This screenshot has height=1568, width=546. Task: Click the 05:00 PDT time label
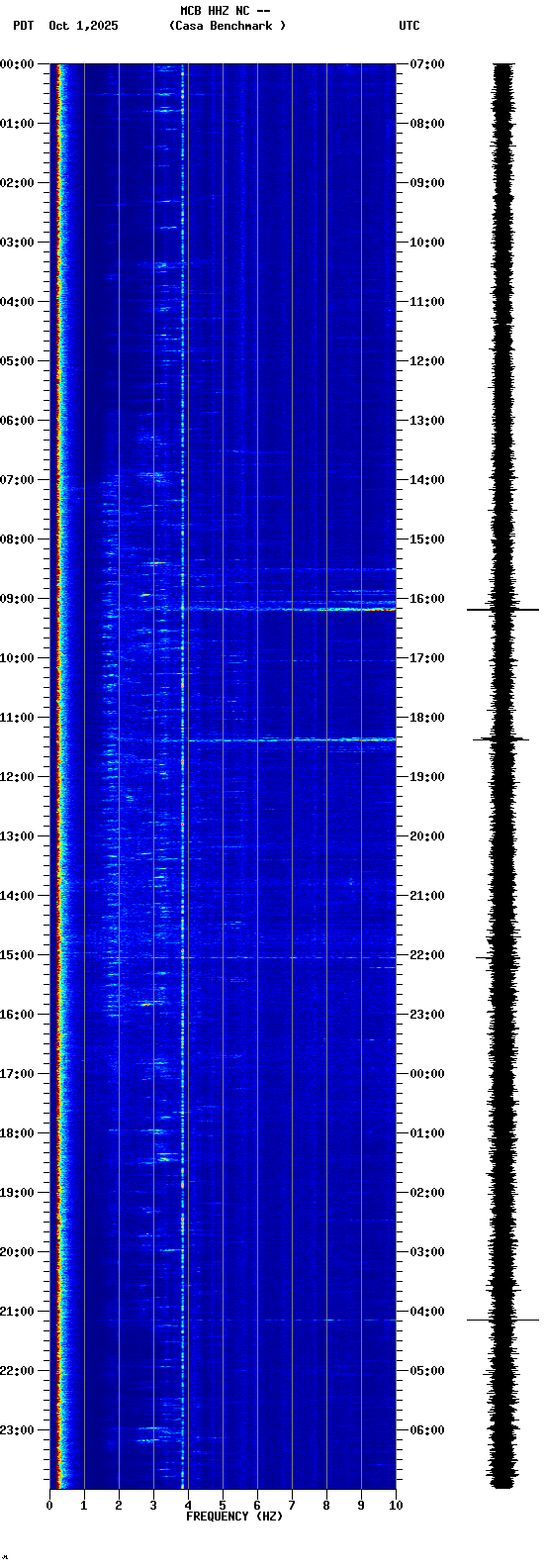pos(17,361)
